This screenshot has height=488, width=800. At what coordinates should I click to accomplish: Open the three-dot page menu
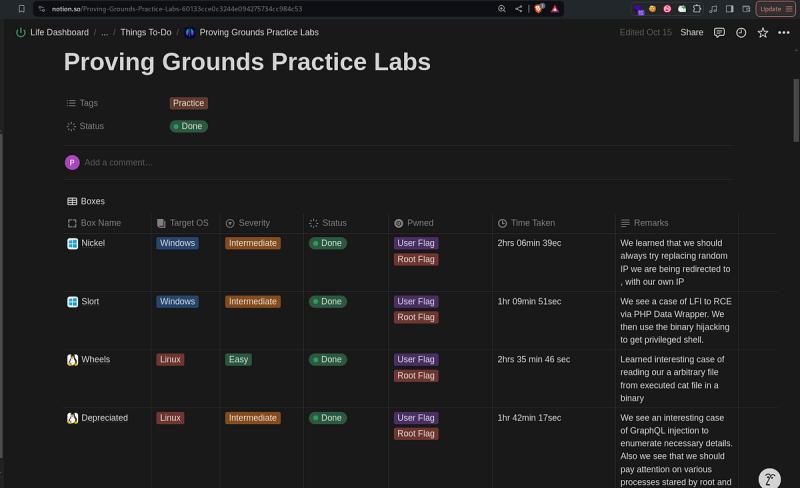point(784,33)
